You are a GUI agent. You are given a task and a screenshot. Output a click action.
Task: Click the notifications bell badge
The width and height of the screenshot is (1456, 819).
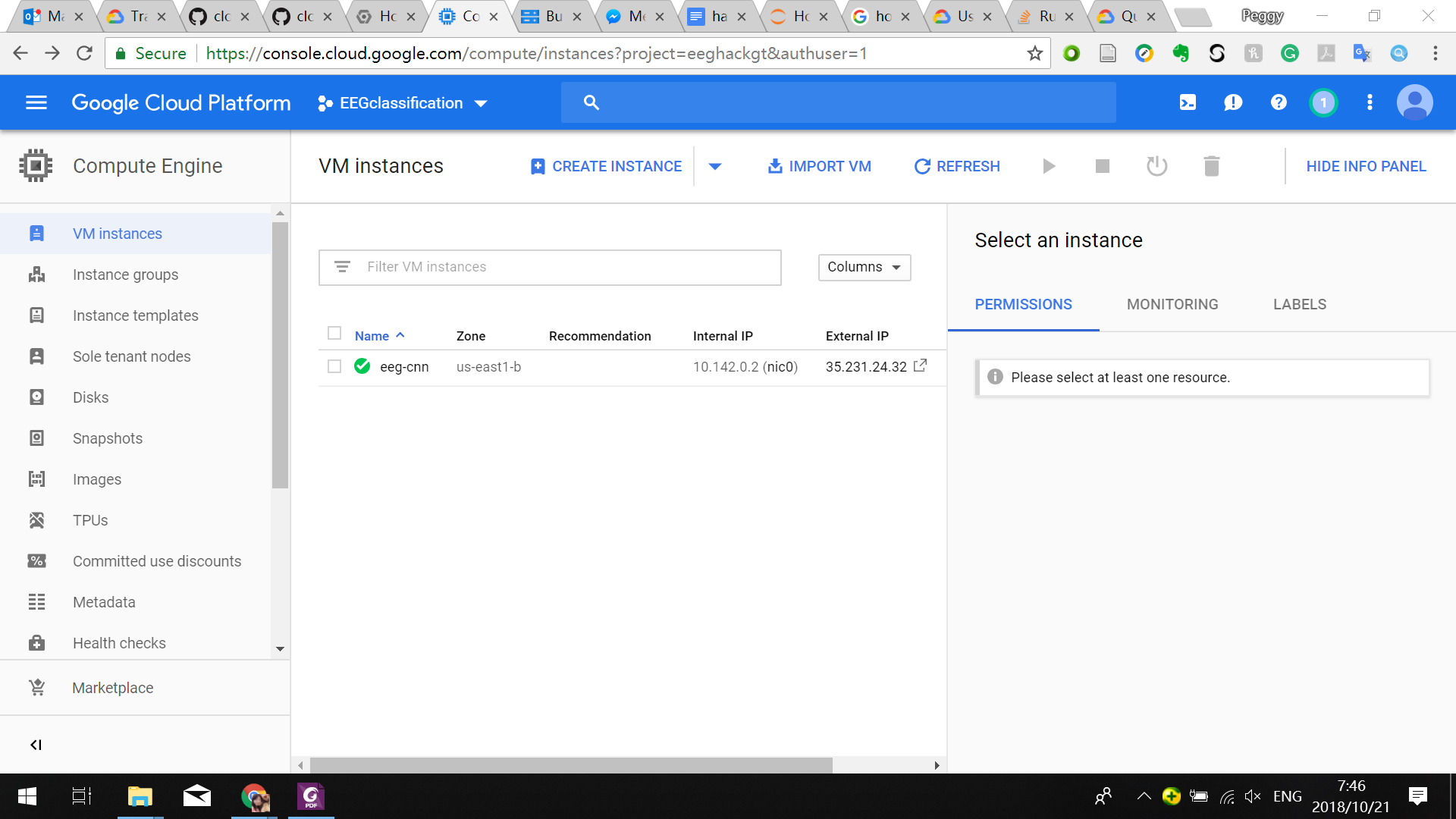[1323, 102]
